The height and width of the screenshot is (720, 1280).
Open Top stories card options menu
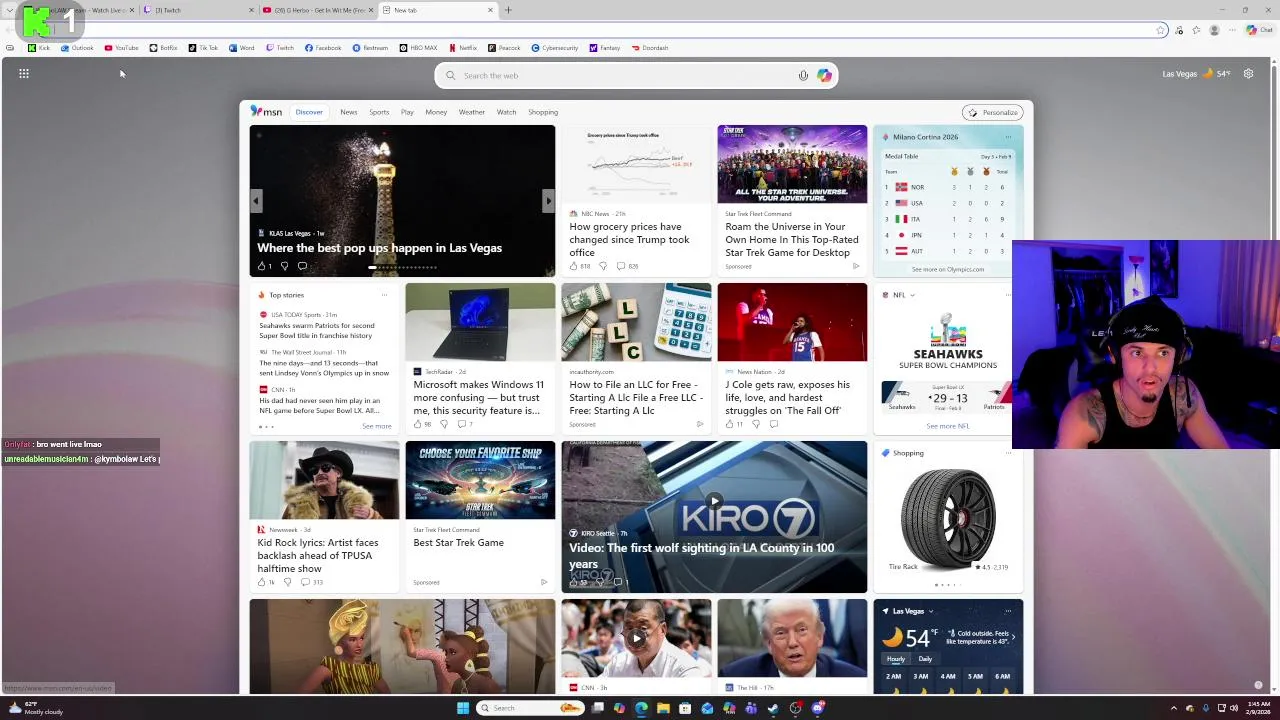(x=384, y=295)
